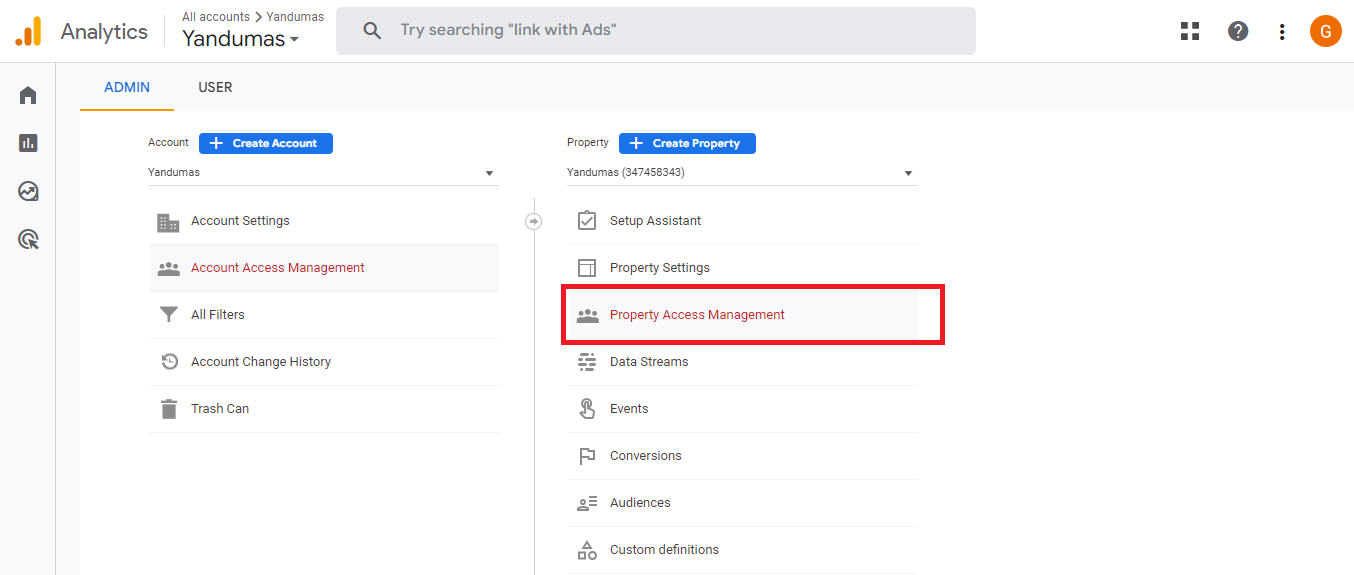The height and width of the screenshot is (575, 1354).
Task: Open Custom definitions
Action: [x=743, y=550]
